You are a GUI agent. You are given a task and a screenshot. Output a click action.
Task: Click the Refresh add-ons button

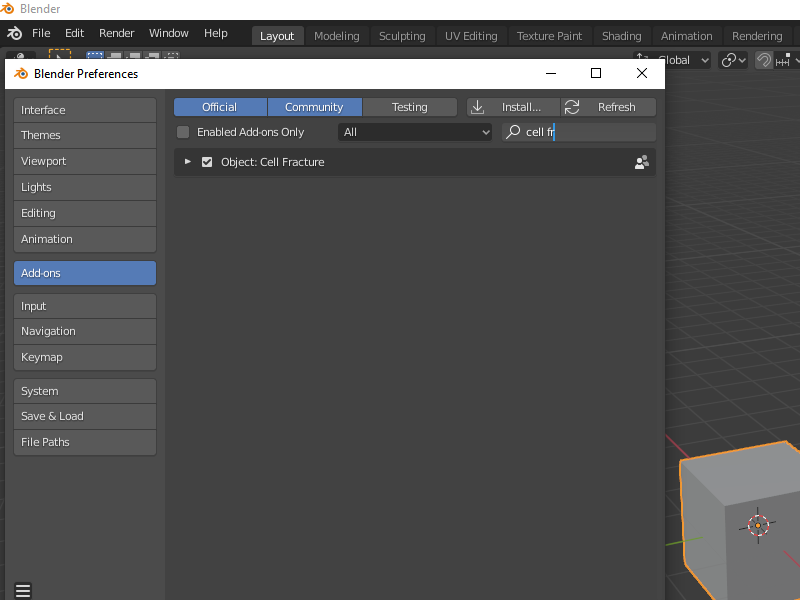point(609,107)
